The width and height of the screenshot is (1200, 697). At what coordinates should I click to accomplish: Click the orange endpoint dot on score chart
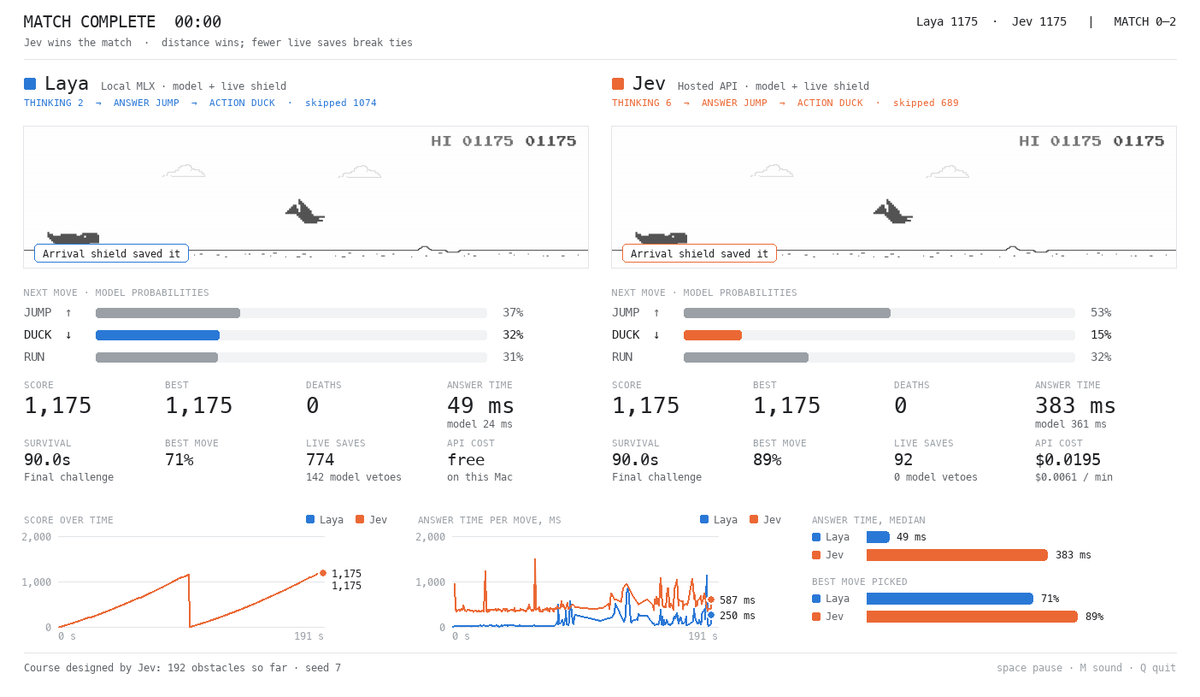coord(323,573)
